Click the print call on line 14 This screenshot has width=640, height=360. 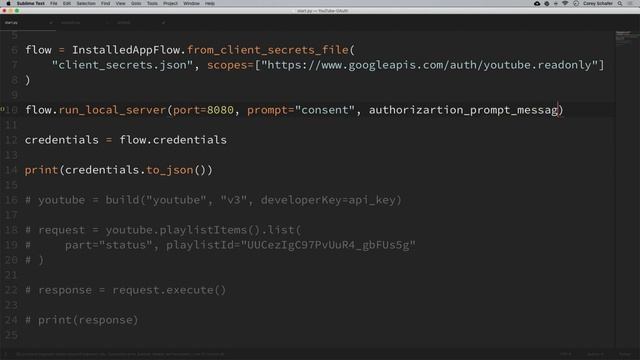[41, 170]
